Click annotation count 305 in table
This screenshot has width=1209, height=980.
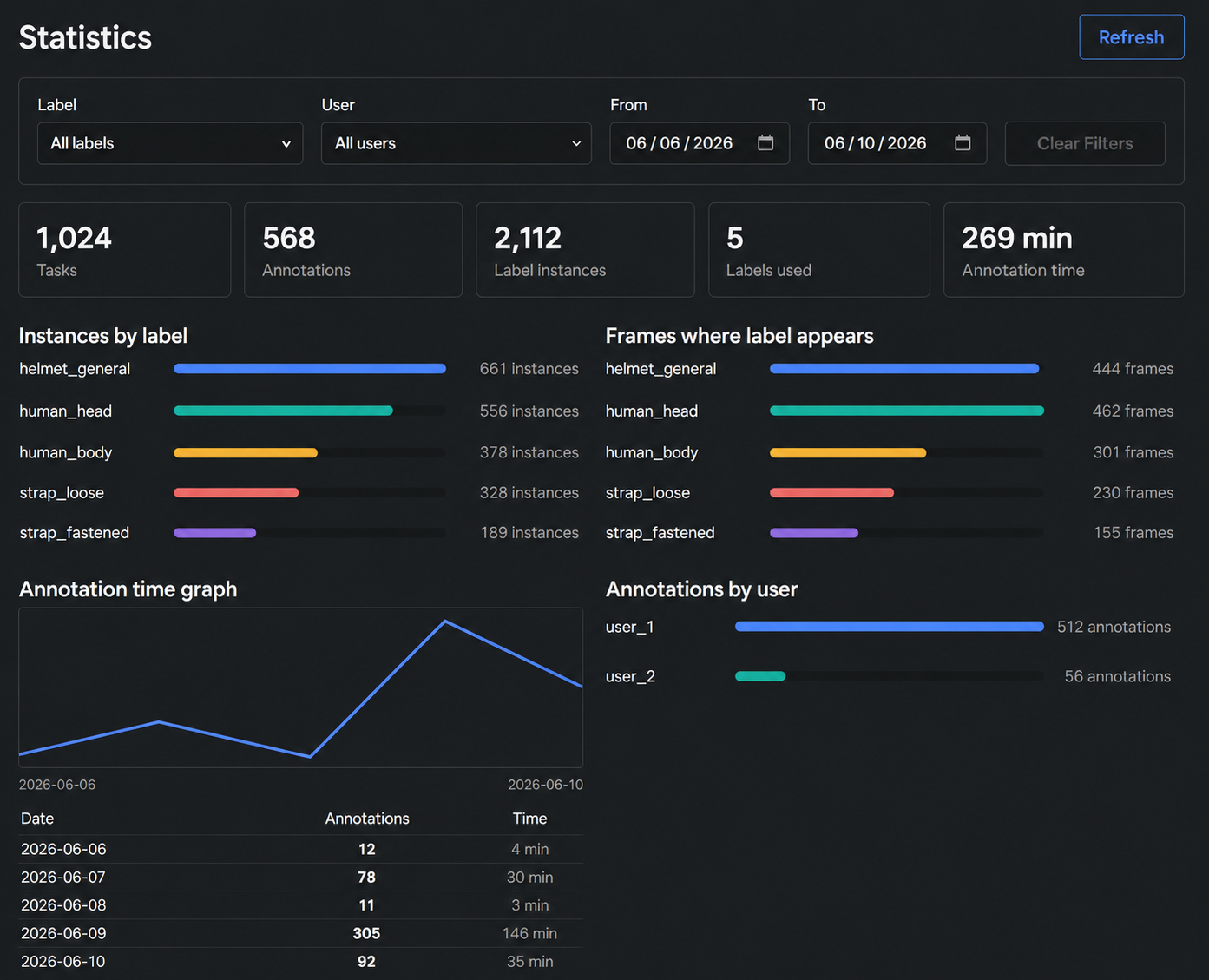[x=366, y=933]
